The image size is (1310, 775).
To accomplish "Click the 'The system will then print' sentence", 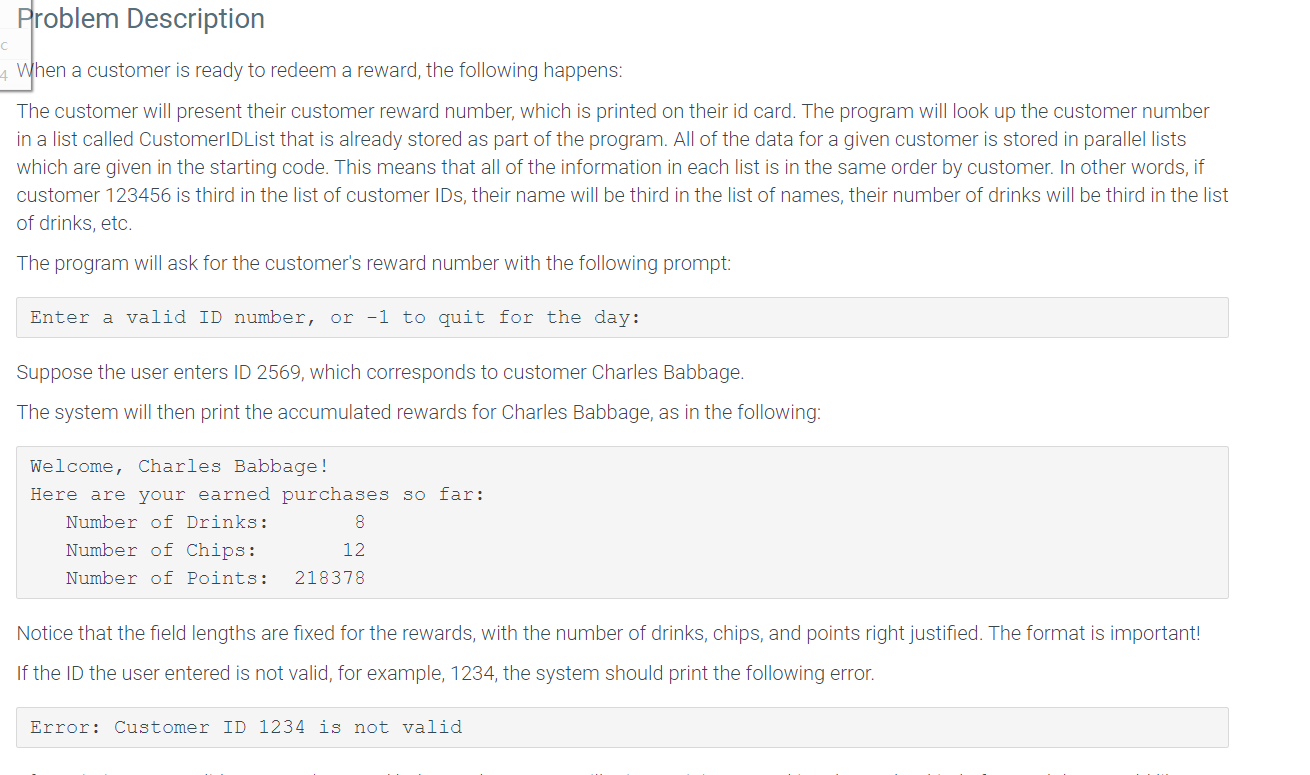I will (419, 412).
